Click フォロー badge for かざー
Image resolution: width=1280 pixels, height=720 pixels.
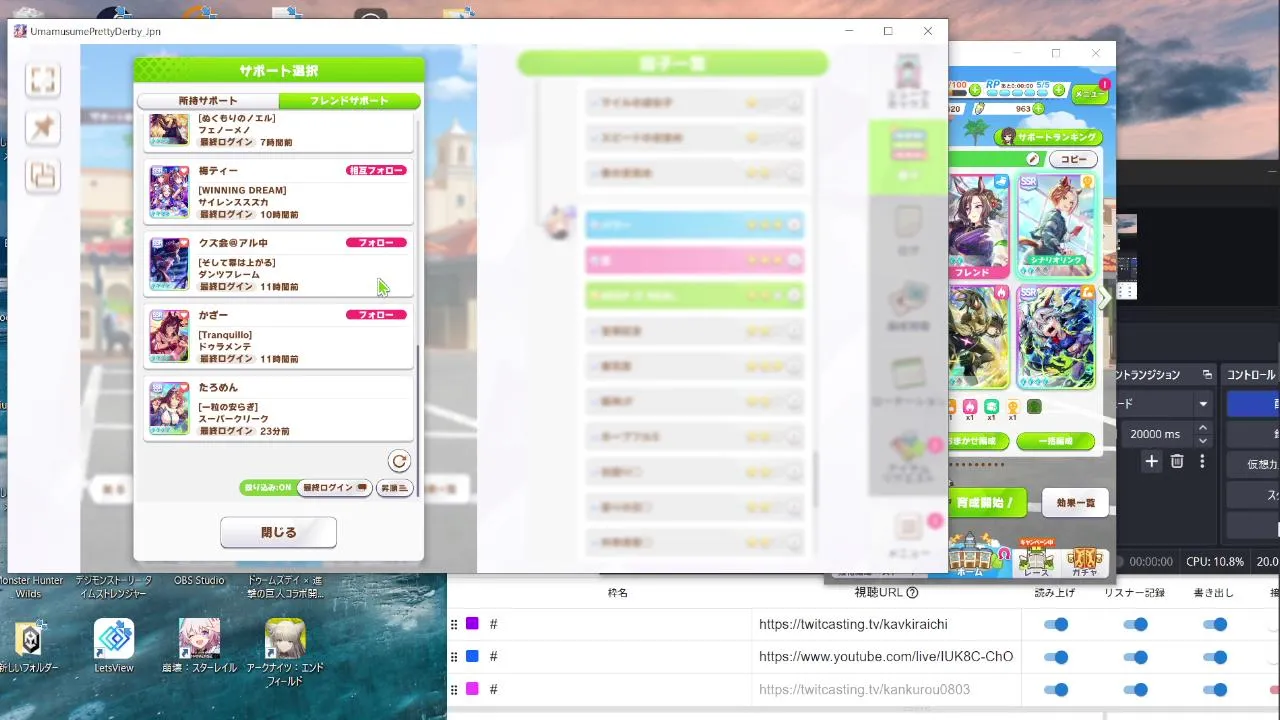(376, 315)
